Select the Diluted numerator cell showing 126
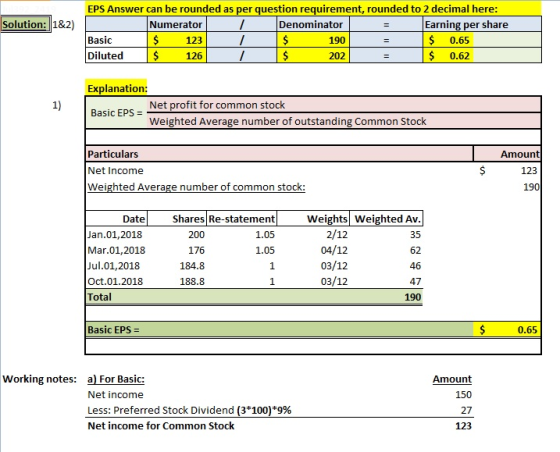Screen dimensions: 560x452 tap(177, 56)
